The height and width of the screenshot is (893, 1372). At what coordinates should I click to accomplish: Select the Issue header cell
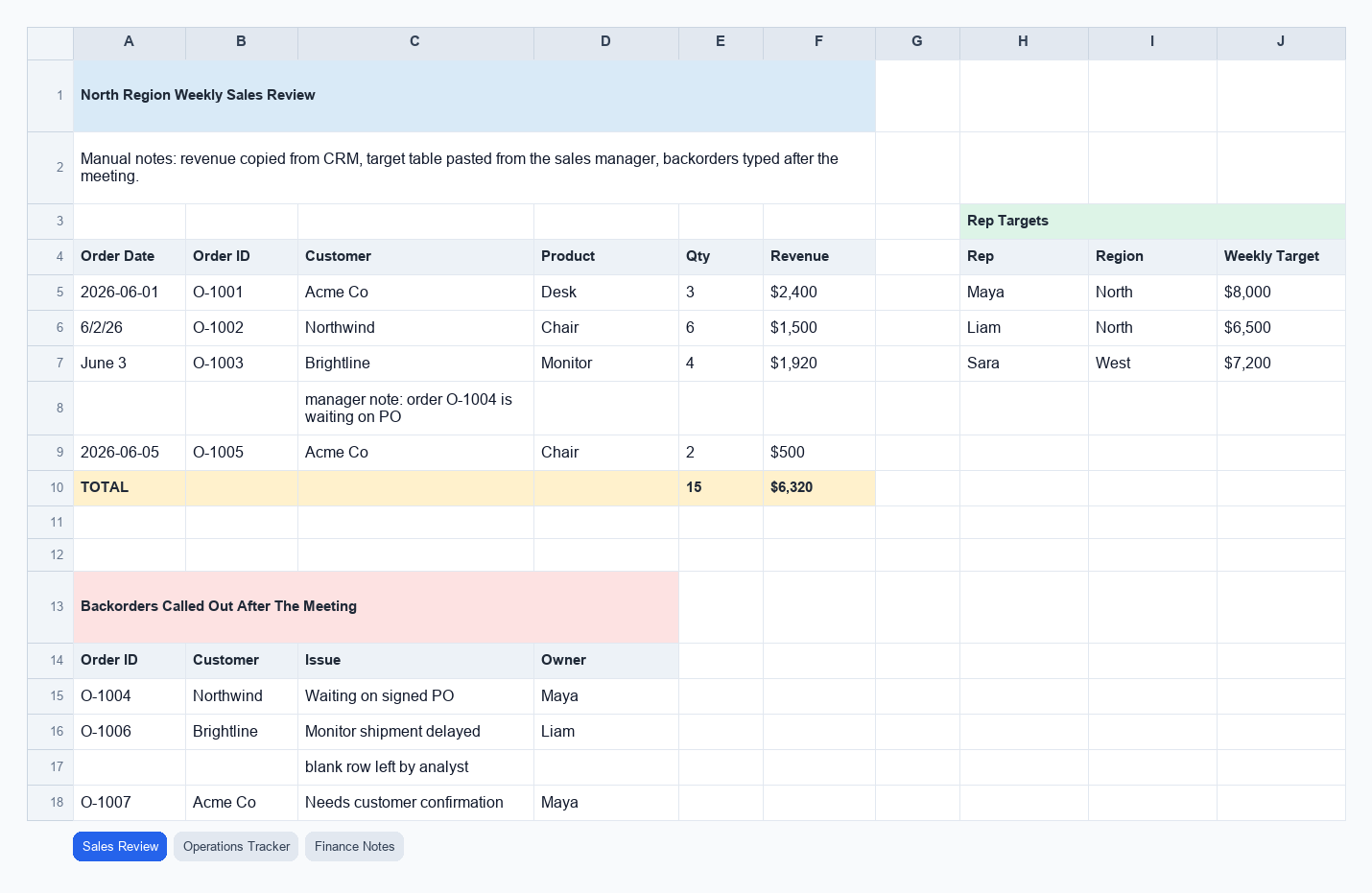coord(415,661)
